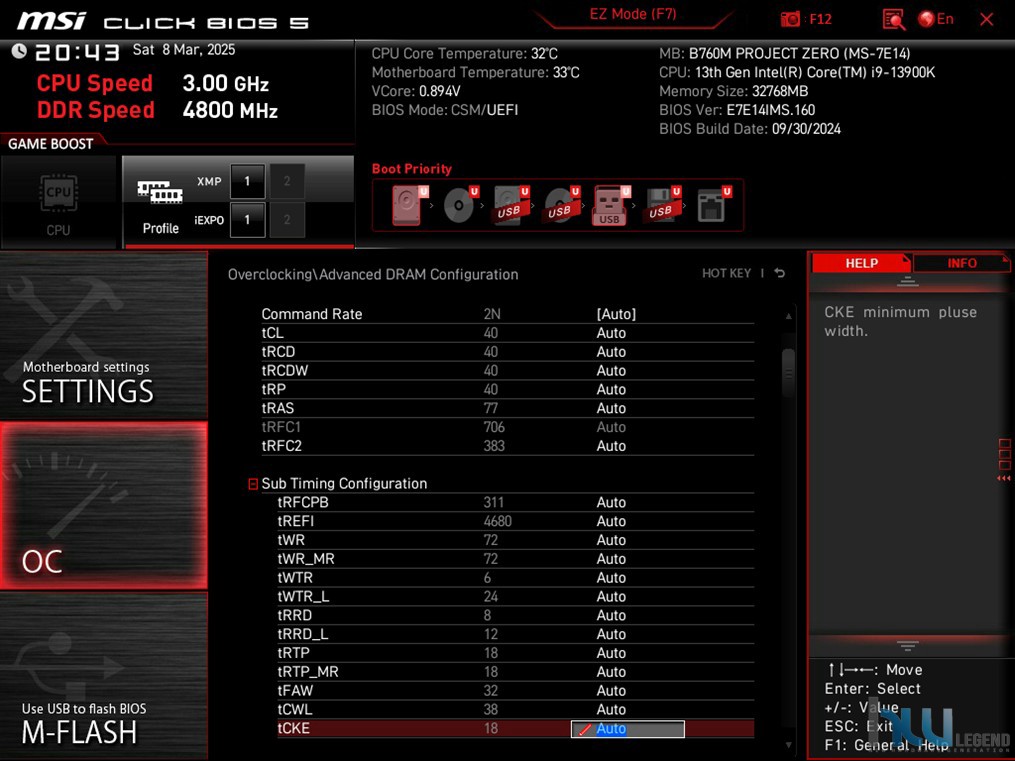This screenshot has height=761, width=1015.
Task: Select the USB floppy boot priority icon
Action: (x=662, y=205)
